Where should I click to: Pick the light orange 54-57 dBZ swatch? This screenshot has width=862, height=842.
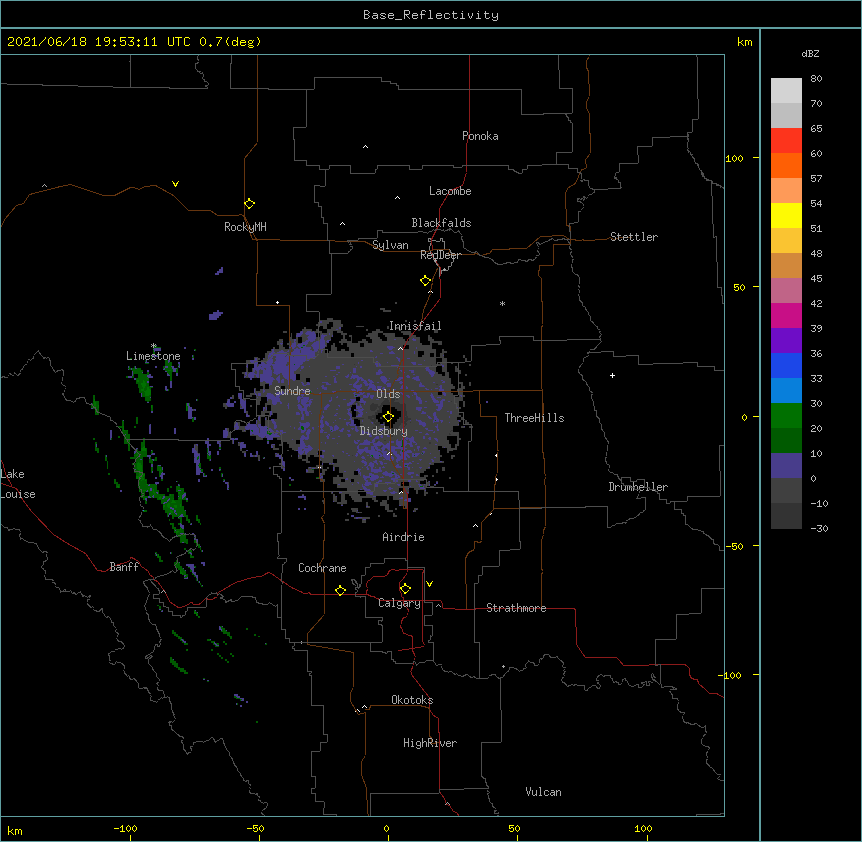[786, 191]
